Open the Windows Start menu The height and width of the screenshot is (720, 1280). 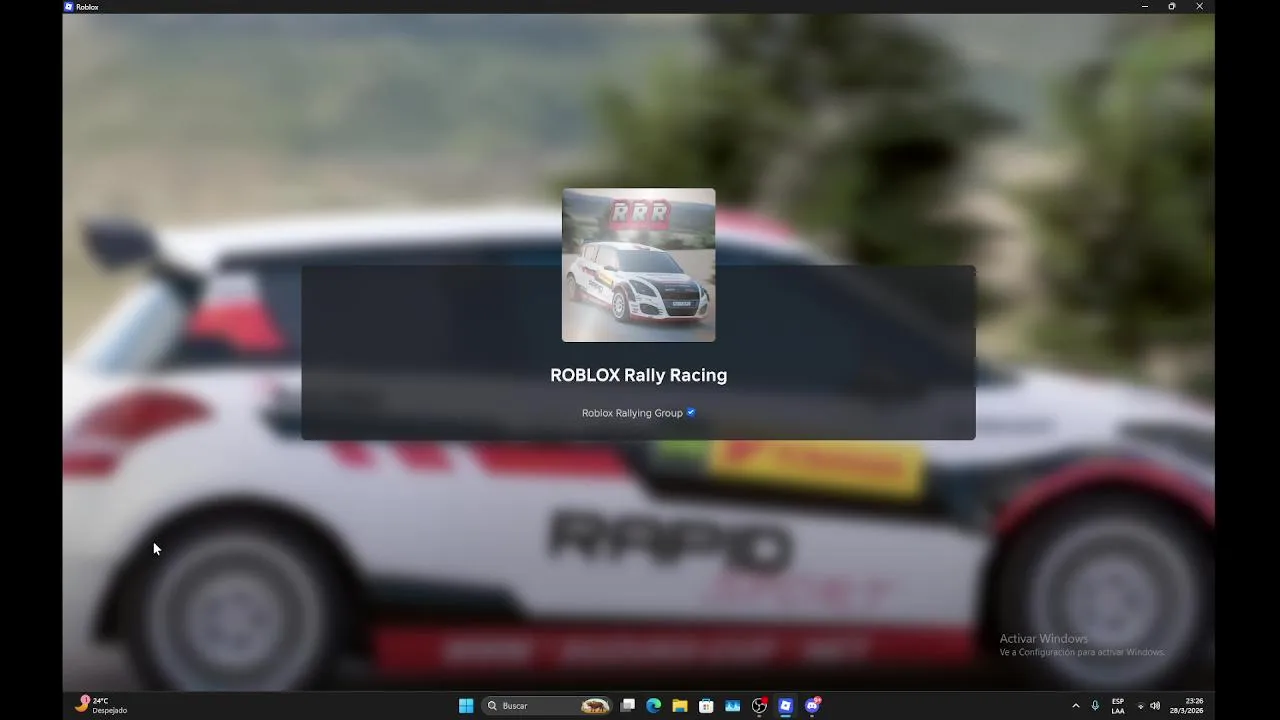click(466, 706)
